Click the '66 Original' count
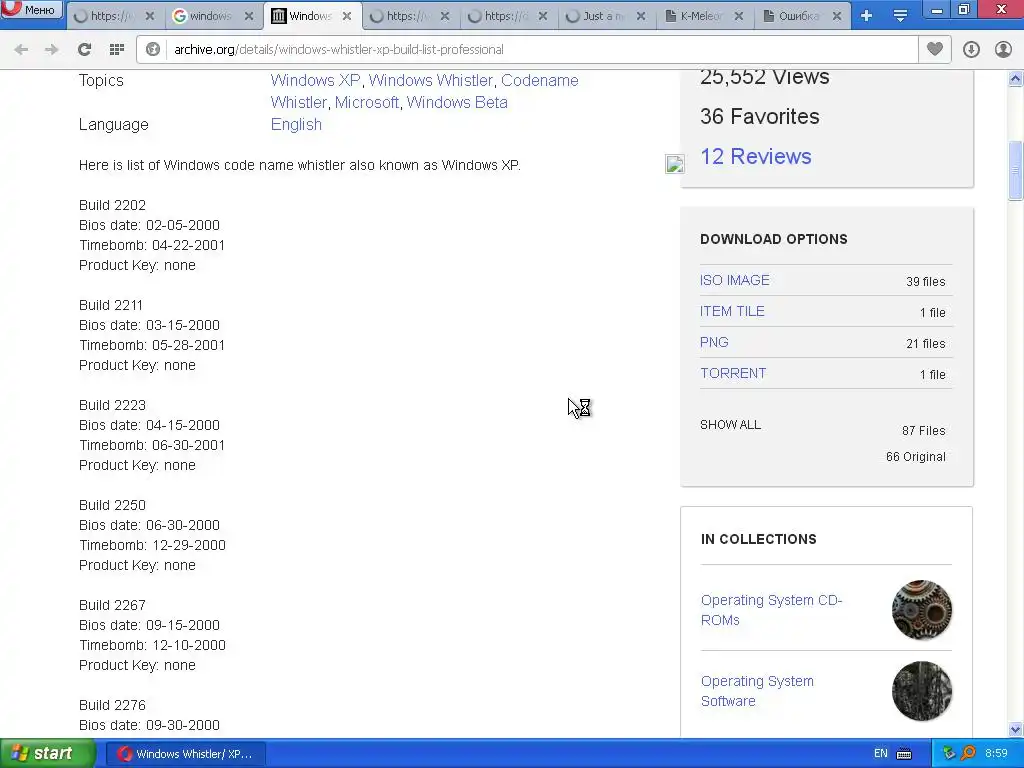Screen dimensions: 1024x768 pyautogui.click(x=916, y=457)
